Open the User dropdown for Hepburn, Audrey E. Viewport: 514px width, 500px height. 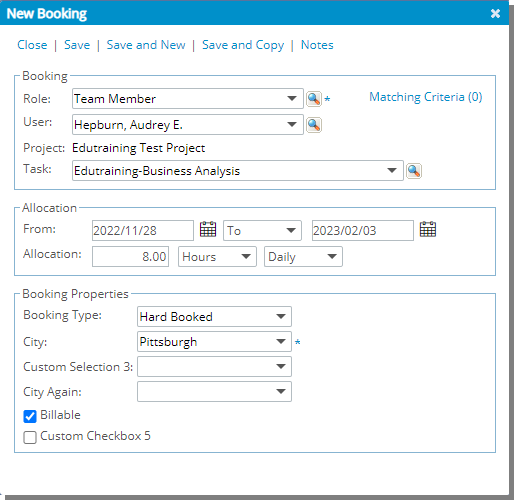point(188,125)
